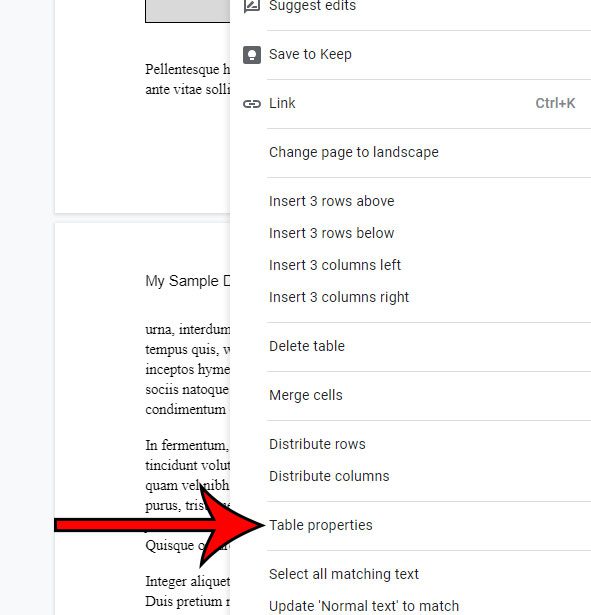Select Insert 3 columns right

pos(339,297)
